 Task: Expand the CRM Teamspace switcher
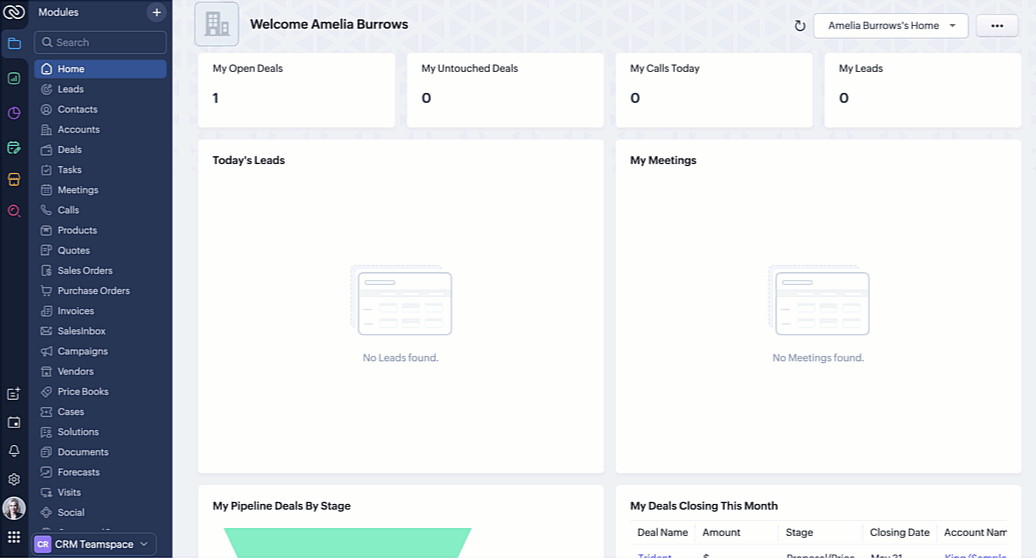pyautogui.click(x=94, y=544)
